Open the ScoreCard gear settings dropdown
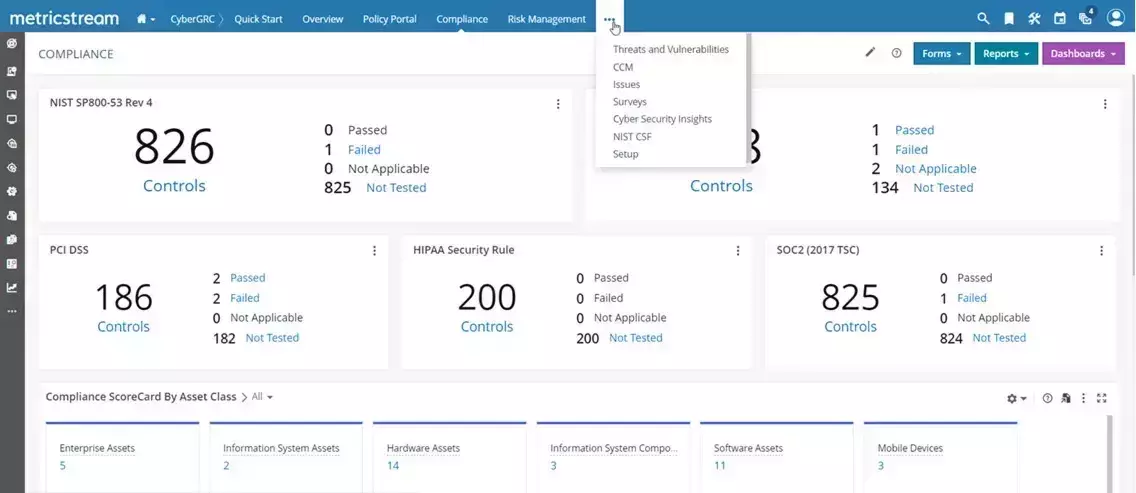The height and width of the screenshot is (493, 1136). 1016,398
